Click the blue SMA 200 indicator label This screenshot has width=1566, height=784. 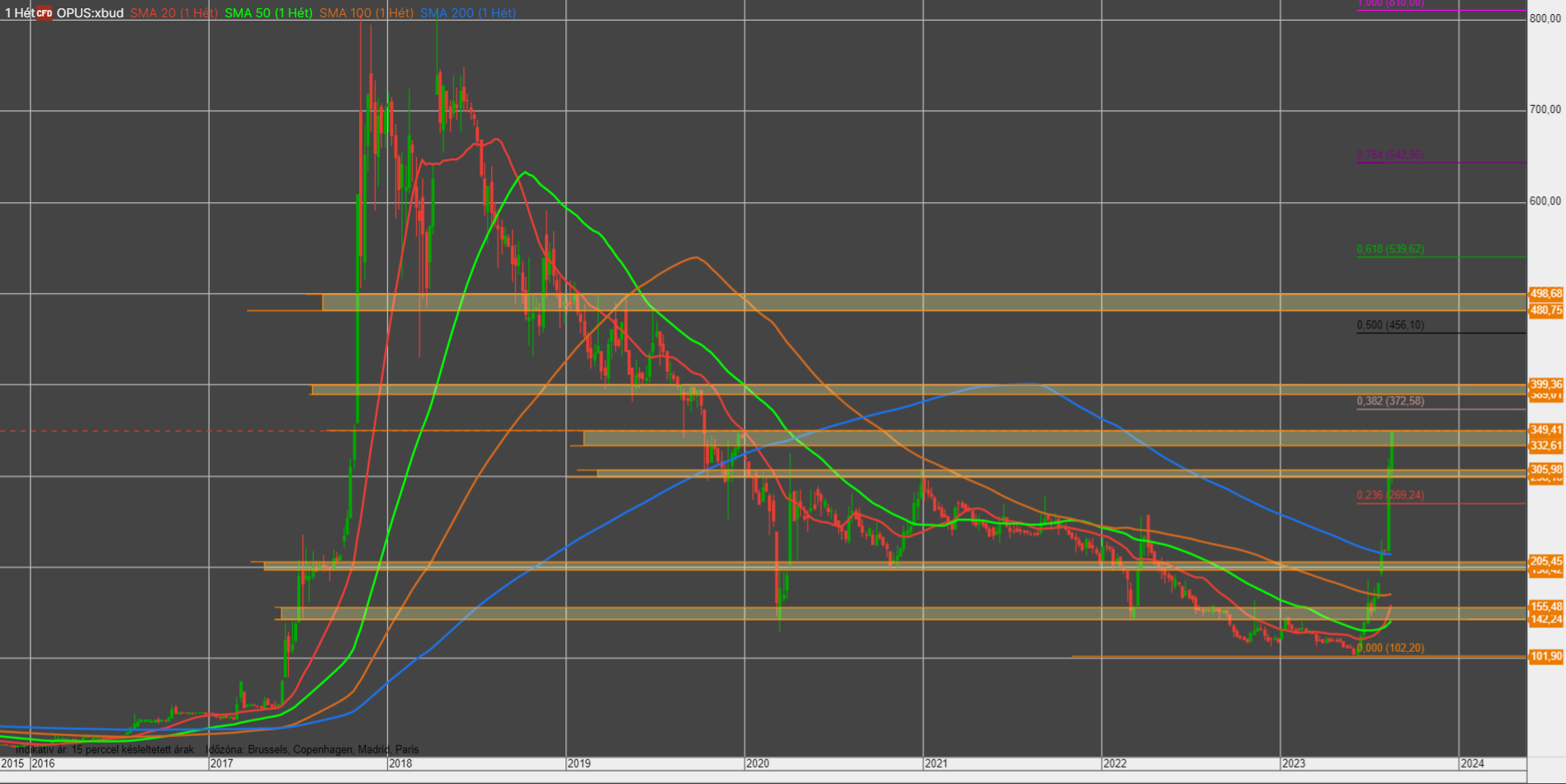click(x=467, y=13)
